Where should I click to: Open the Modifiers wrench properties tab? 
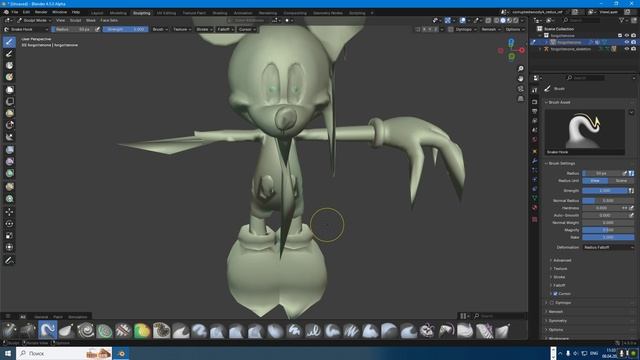tap(535, 161)
